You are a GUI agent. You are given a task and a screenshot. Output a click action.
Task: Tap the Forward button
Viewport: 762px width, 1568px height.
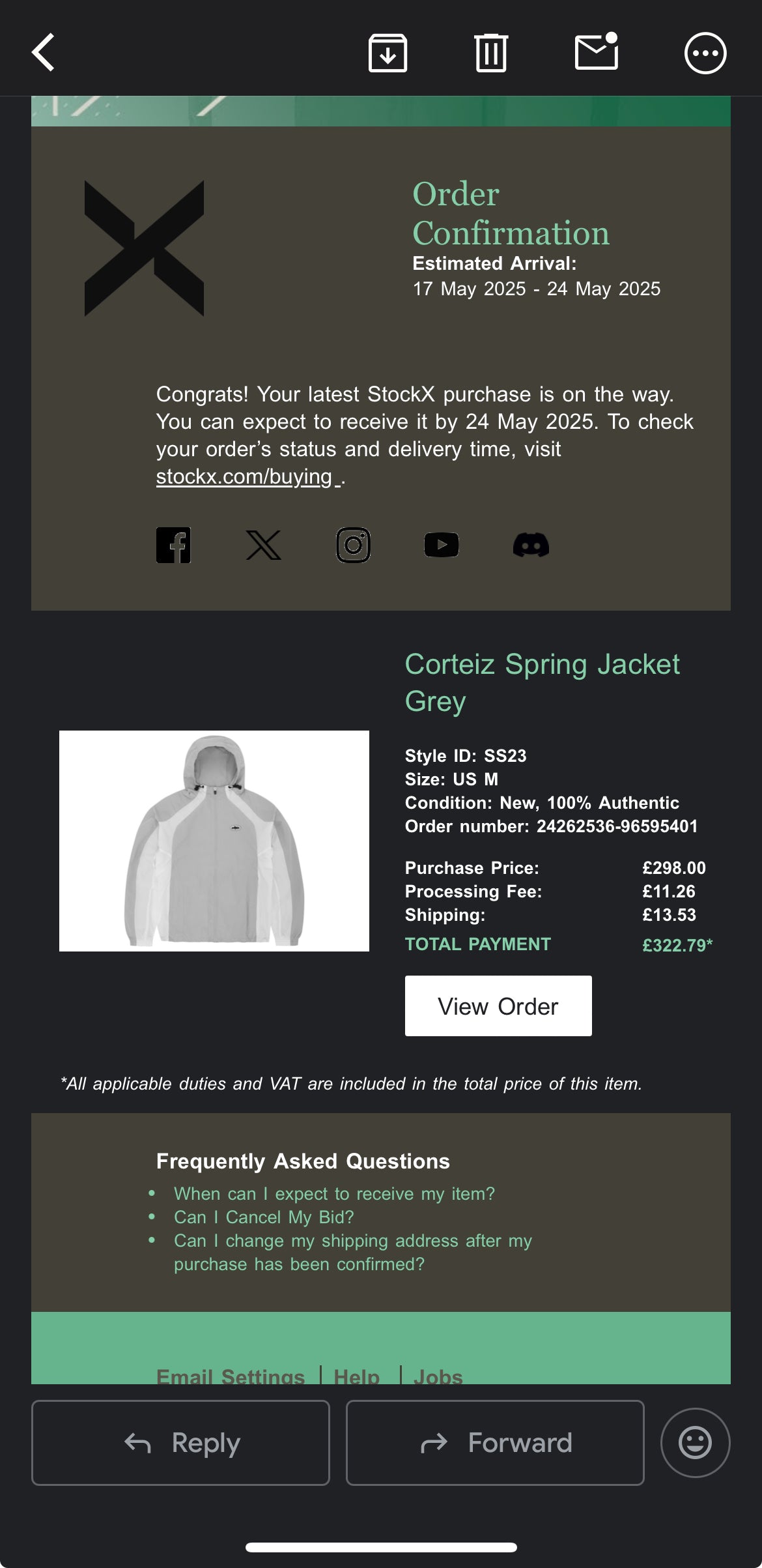(495, 1442)
